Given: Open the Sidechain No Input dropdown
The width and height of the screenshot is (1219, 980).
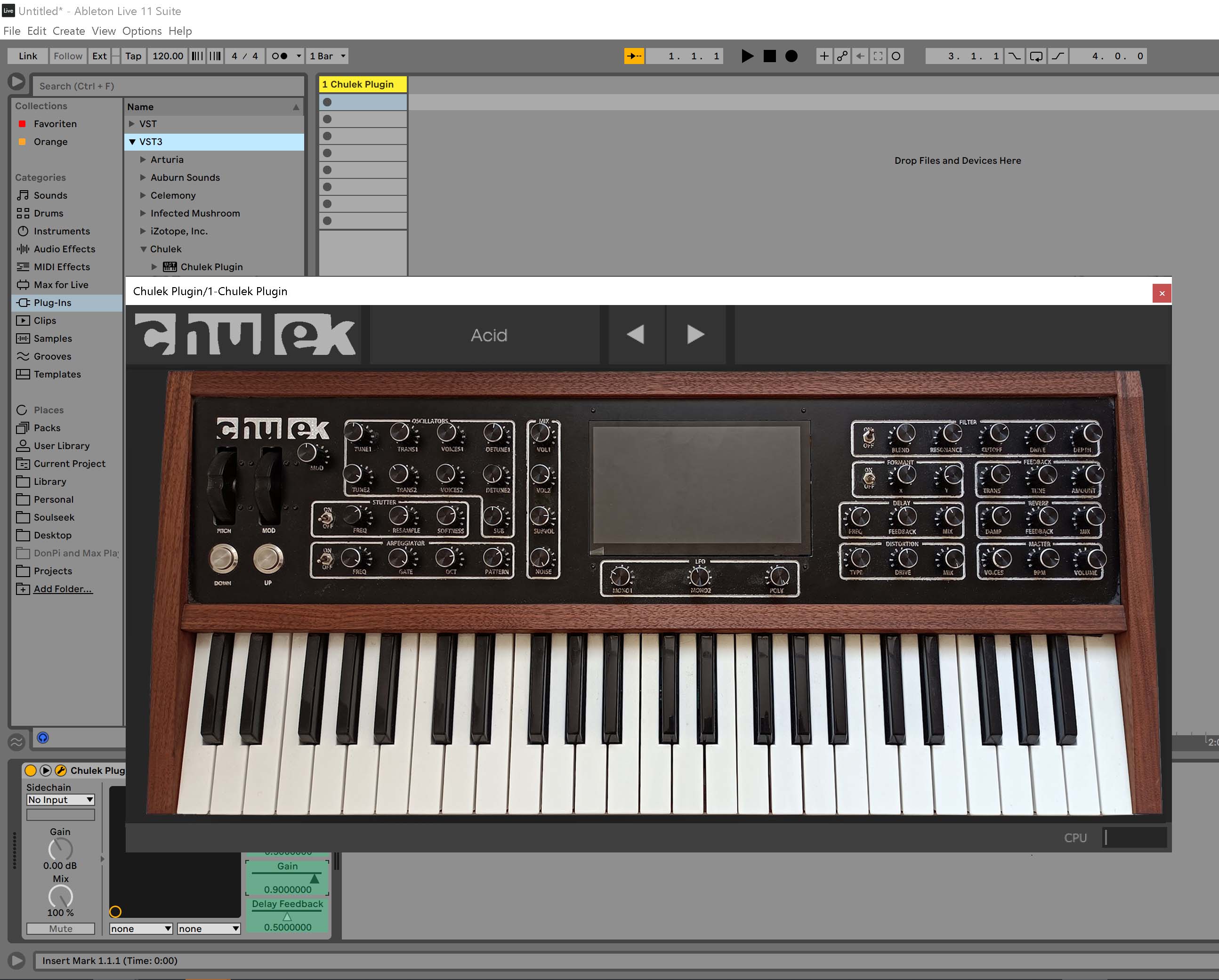Looking at the screenshot, I should pyautogui.click(x=60, y=800).
